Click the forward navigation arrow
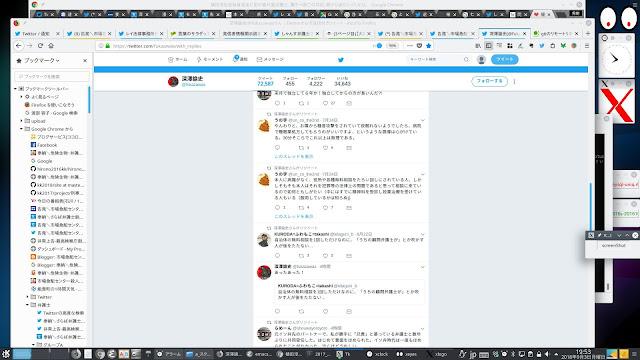Image resolution: width=640 pixels, height=360 pixels. 30,46
